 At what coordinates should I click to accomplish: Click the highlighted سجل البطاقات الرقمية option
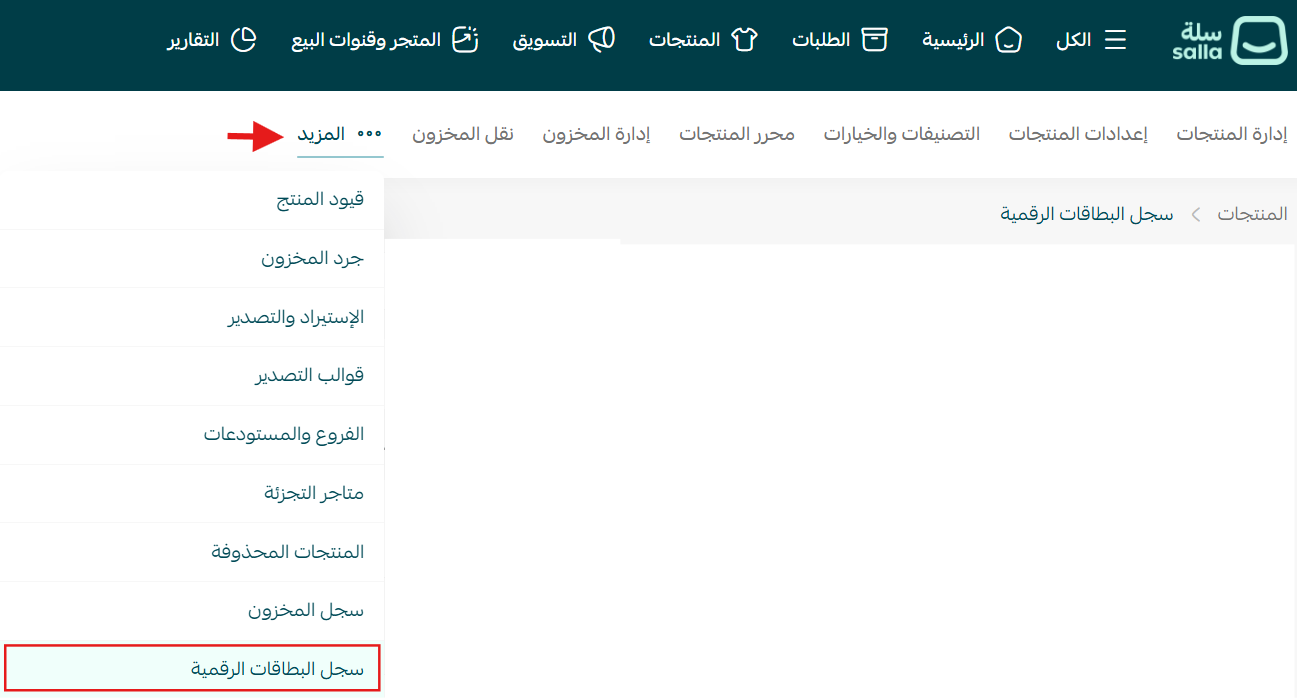point(292,667)
